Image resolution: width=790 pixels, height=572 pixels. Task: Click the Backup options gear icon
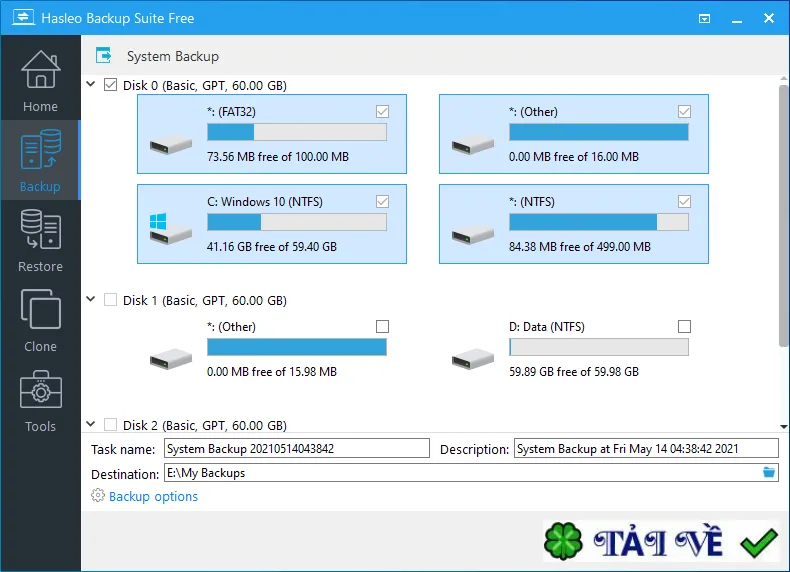[x=98, y=495]
